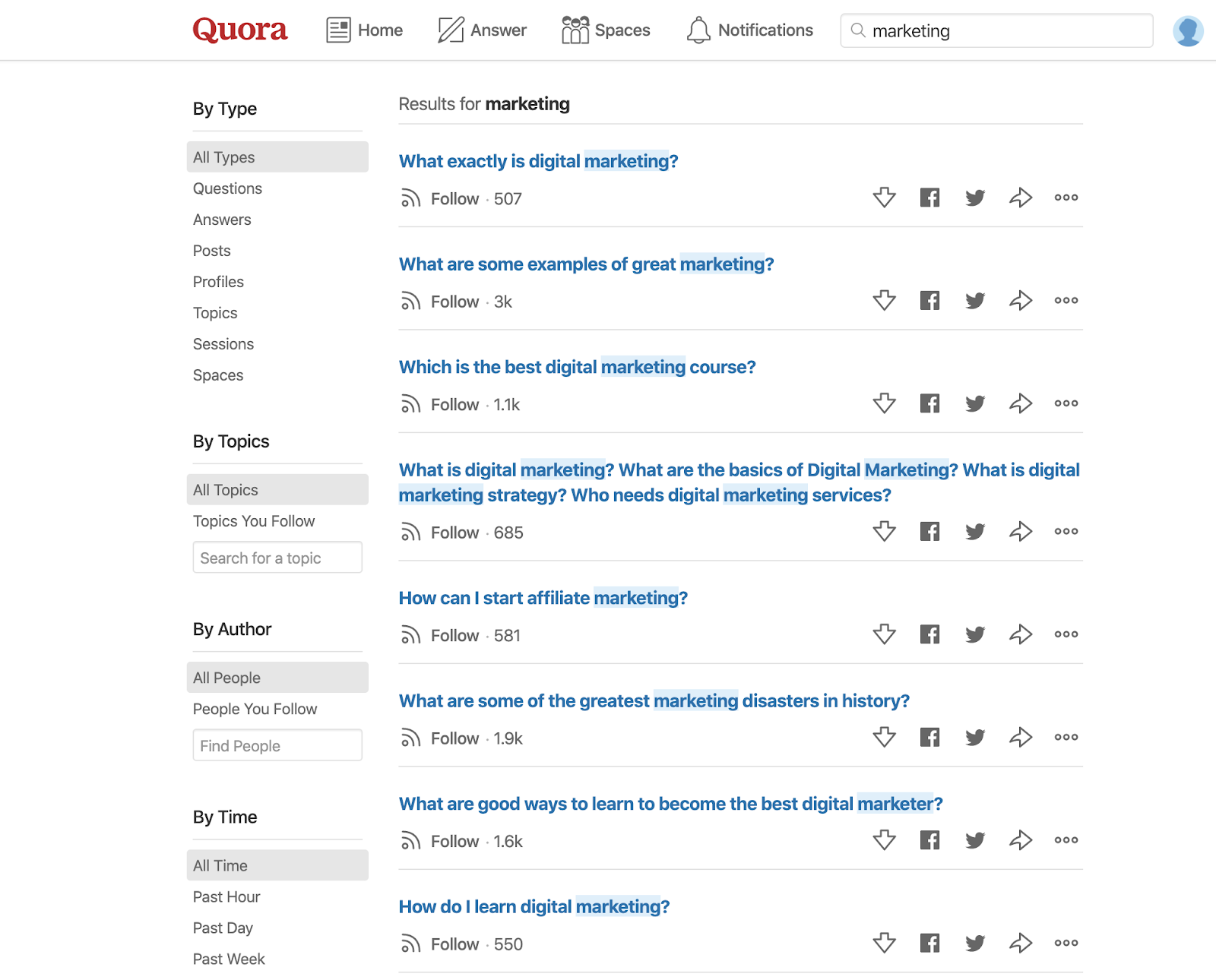Image resolution: width=1216 pixels, height=980 pixels.
Task: Open the Answer page
Action: [482, 30]
